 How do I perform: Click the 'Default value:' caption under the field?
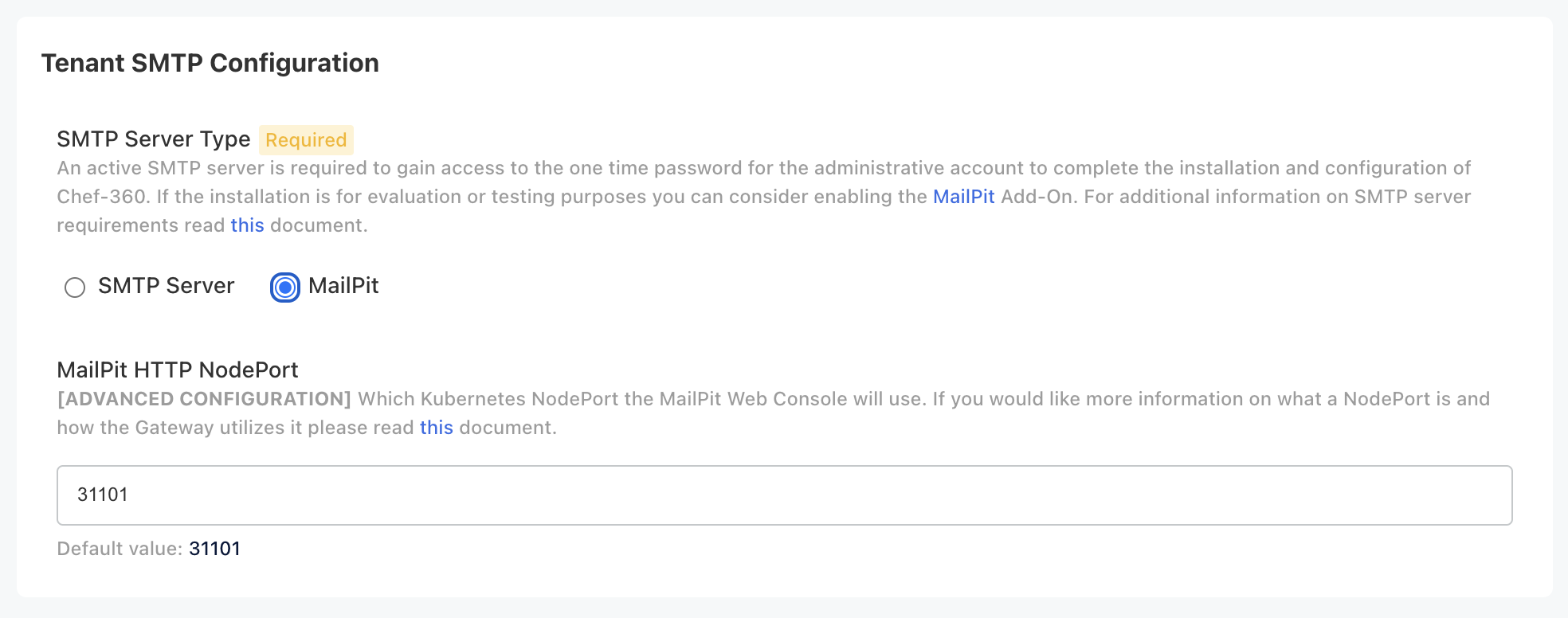[x=119, y=549]
